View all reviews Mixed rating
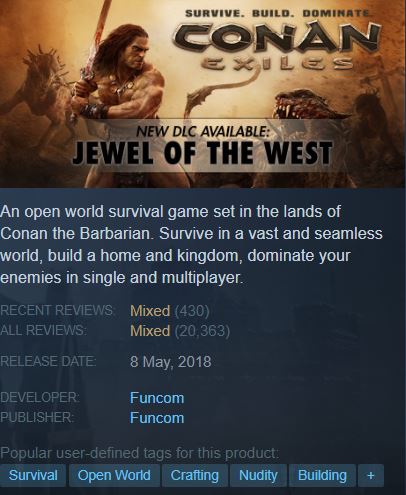The width and height of the screenshot is (406, 495). click(x=150, y=331)
